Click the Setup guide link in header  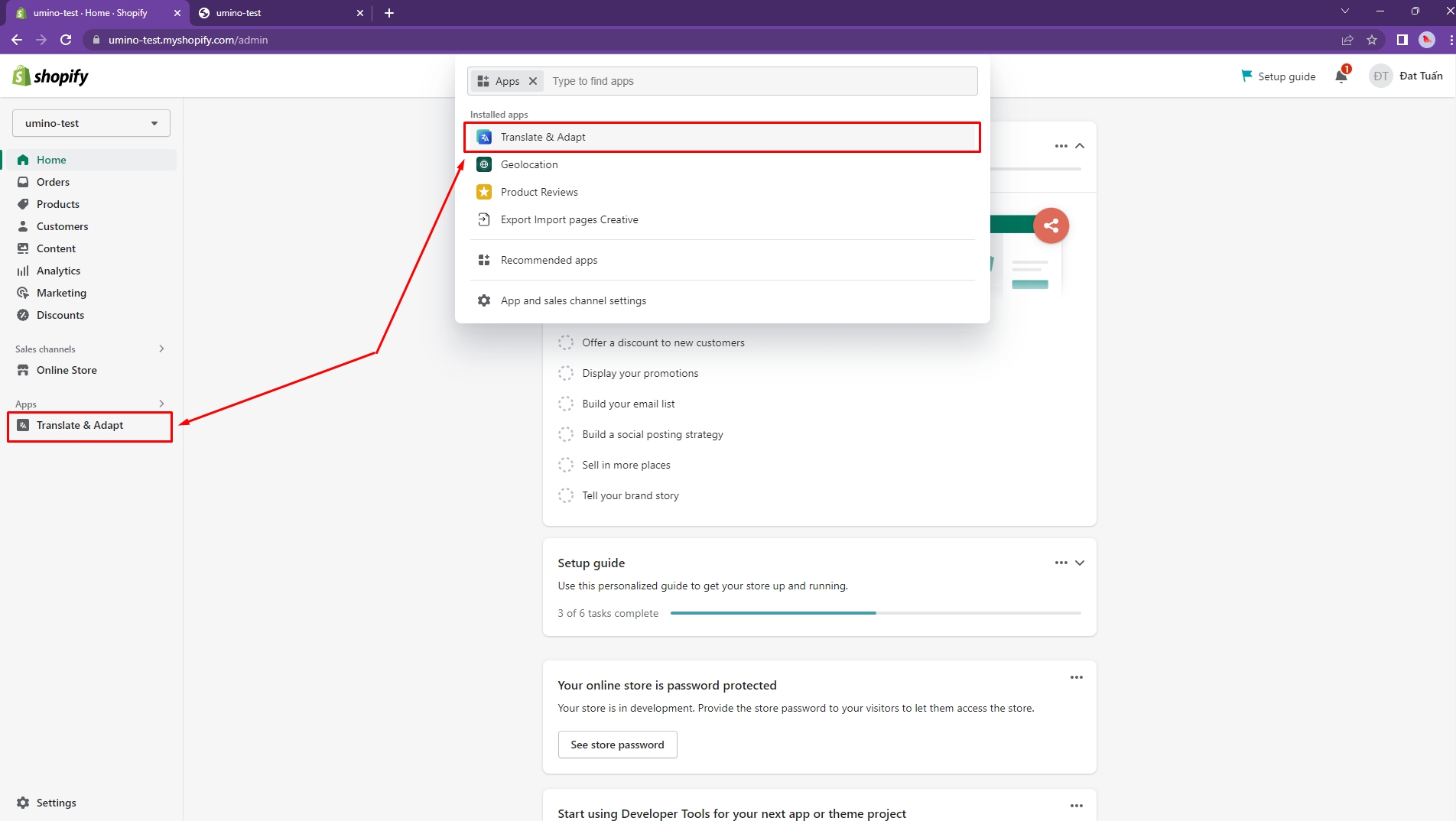pos(1278,76)
